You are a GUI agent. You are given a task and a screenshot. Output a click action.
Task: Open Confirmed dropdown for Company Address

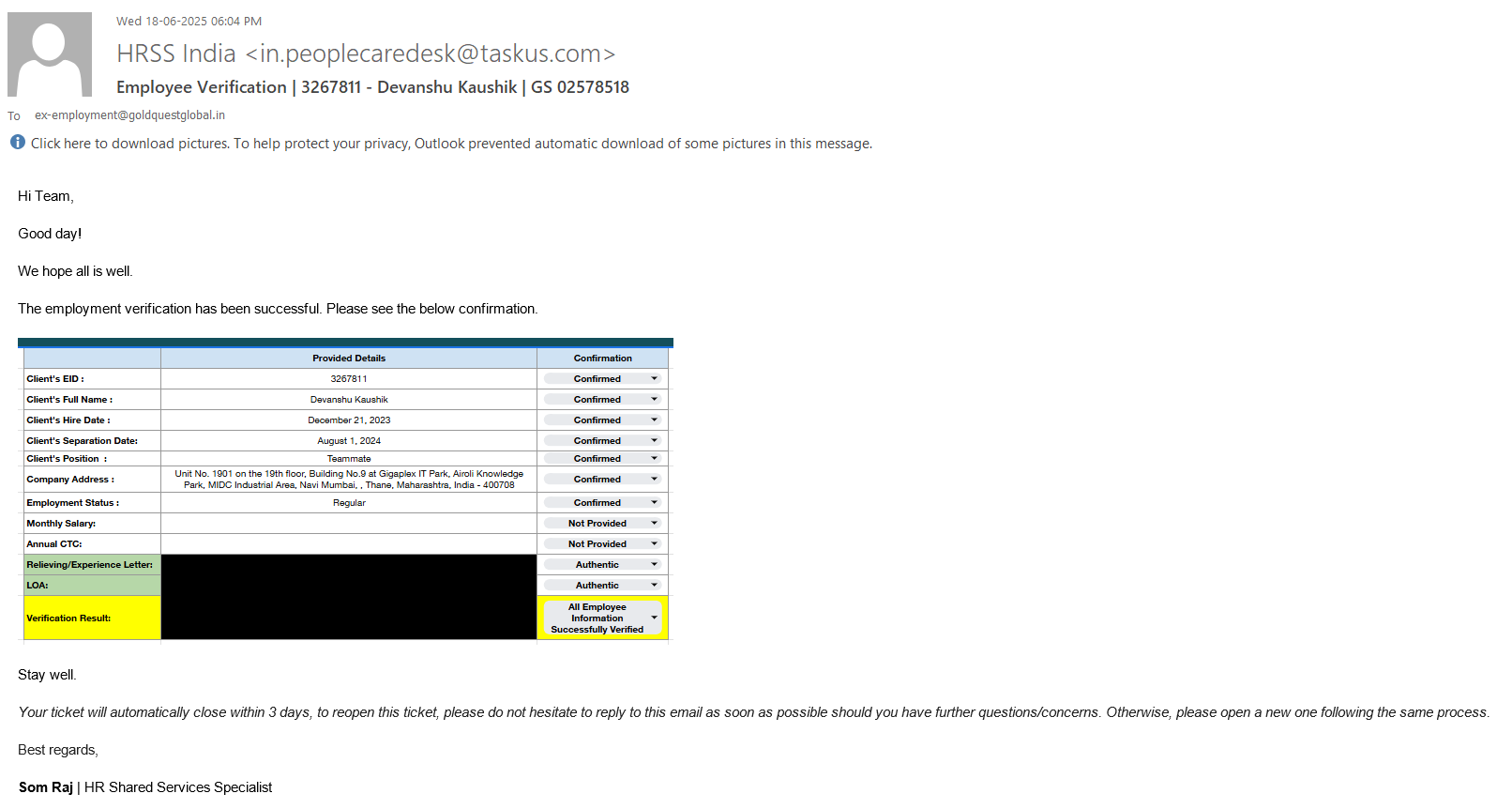click(x=602, y=480)
